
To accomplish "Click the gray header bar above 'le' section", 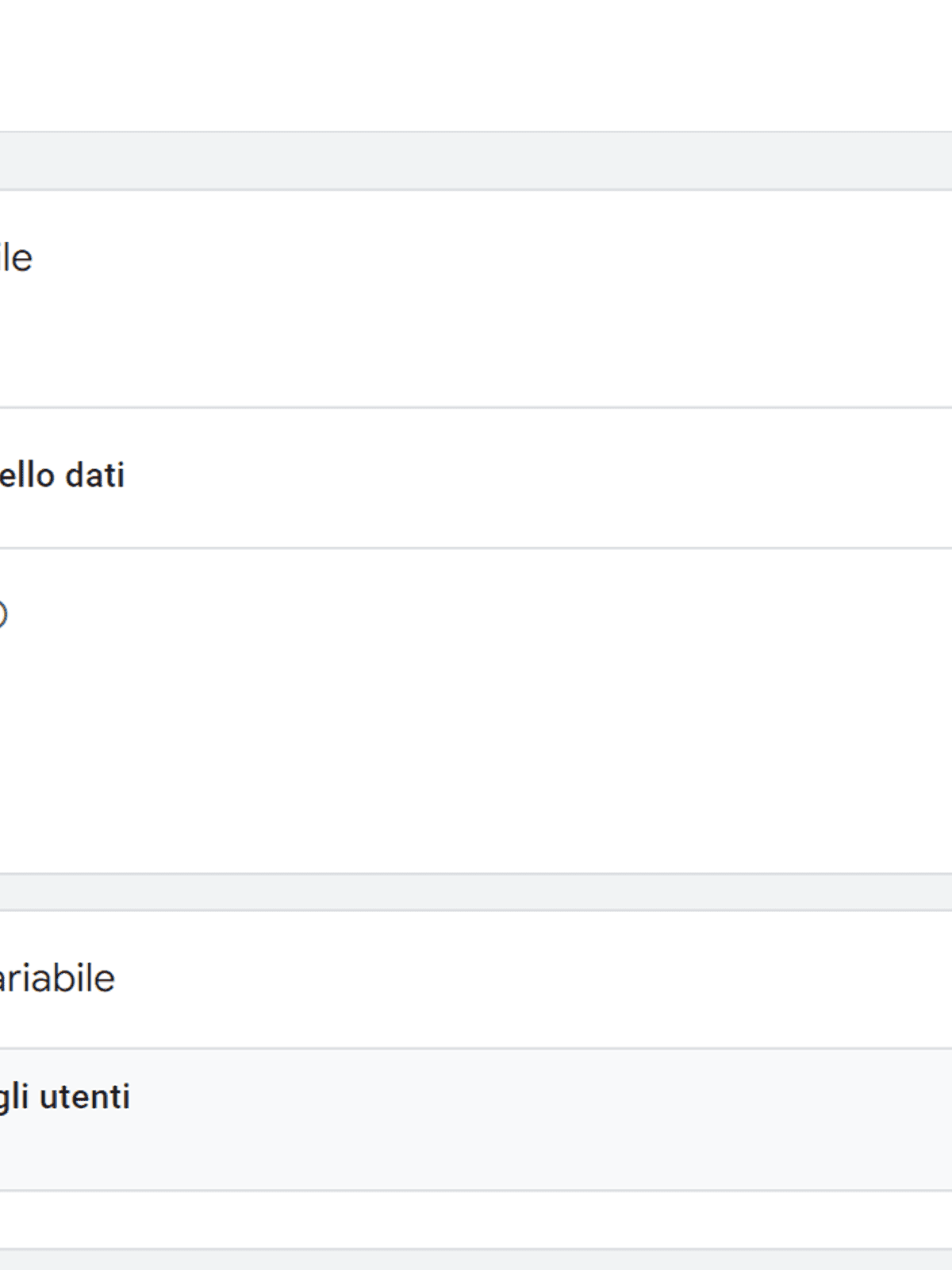I will tap(476, 161).
